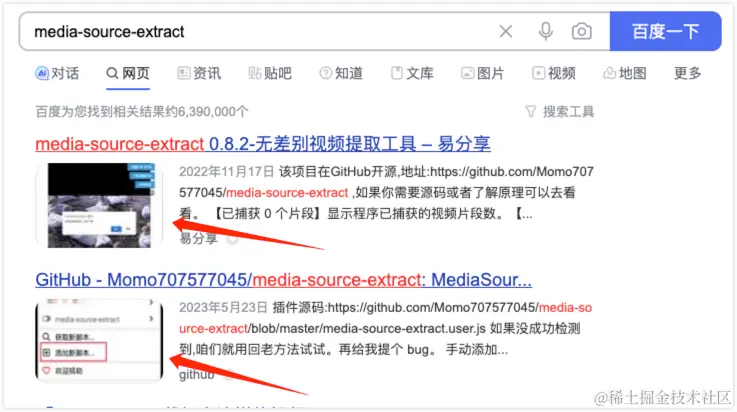Start voice search with the microphone icon

(x=545, y=31)
